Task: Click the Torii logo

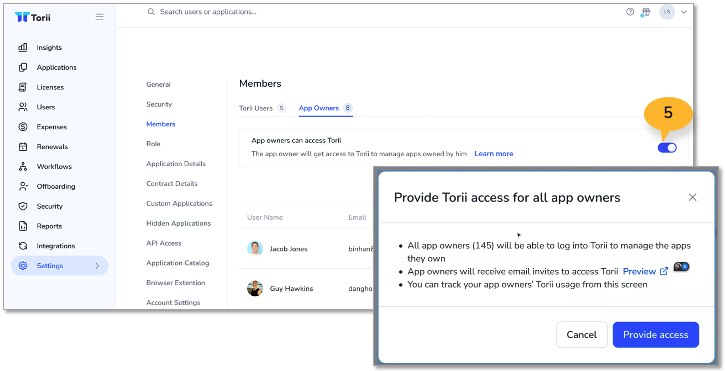Action: pyautogui.click(x=32, y=17)
